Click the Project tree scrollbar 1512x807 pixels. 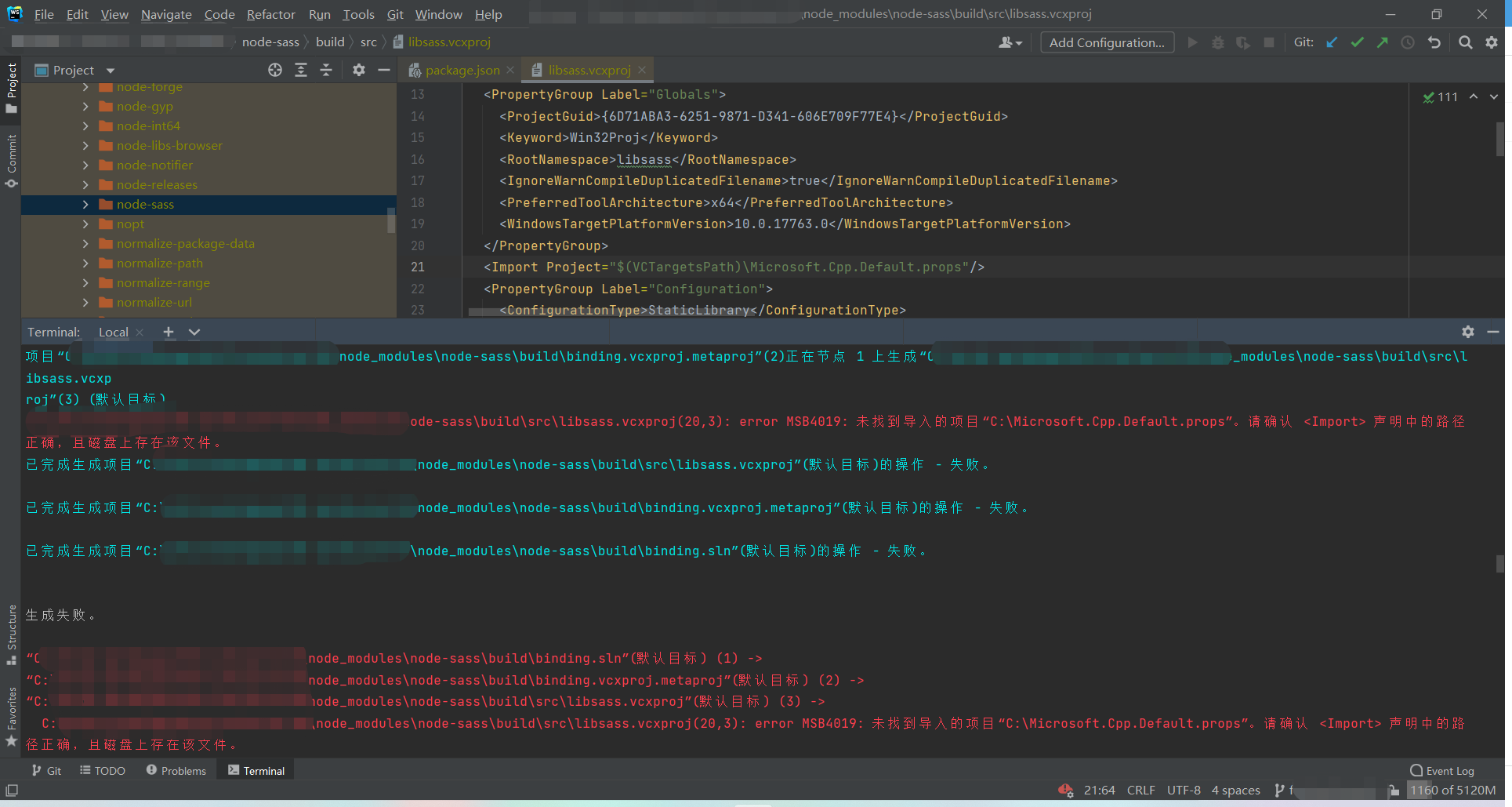(x=391, y=220)
